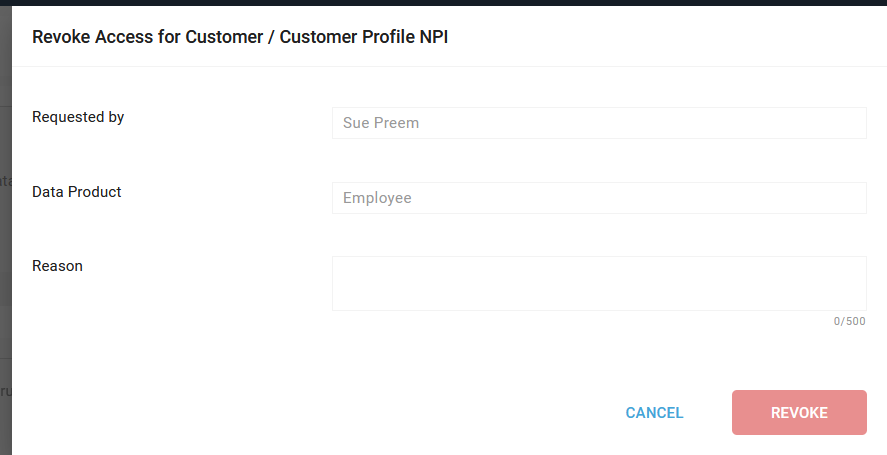Click the Requested by label

78,117
